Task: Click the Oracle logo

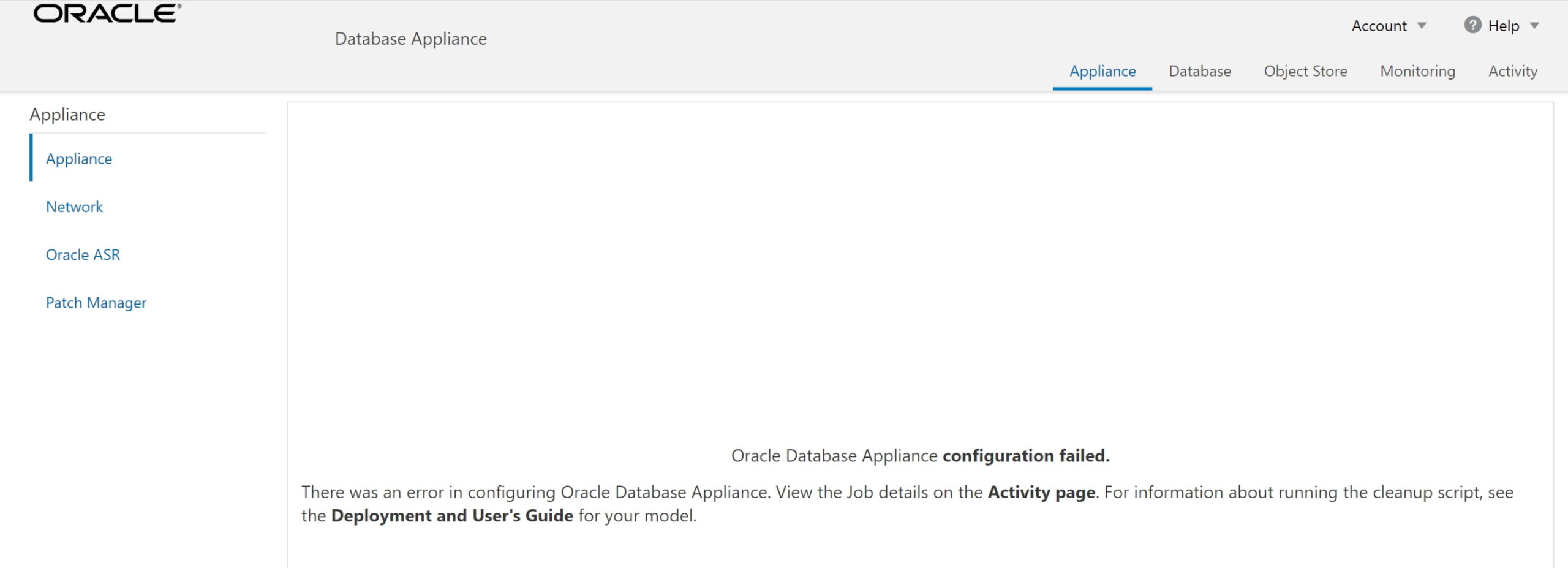Action: tap(107, 13)
